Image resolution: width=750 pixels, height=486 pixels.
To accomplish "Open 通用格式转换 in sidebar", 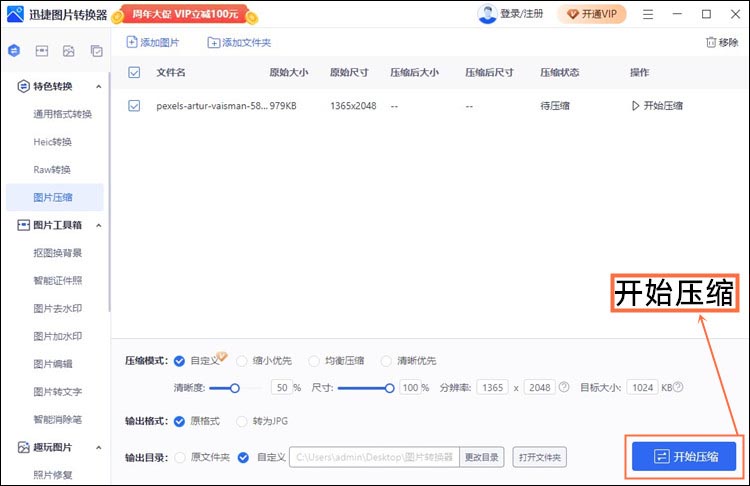I will (x=62, y=114).
